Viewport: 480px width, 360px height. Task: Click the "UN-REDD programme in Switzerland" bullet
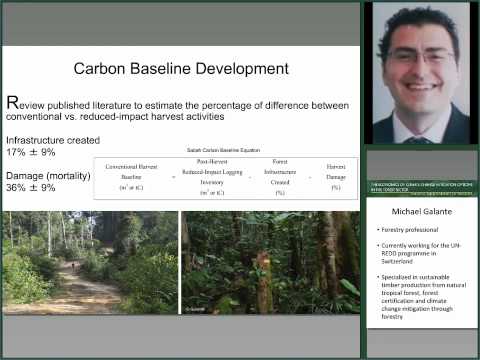click(x=419, y=253)
